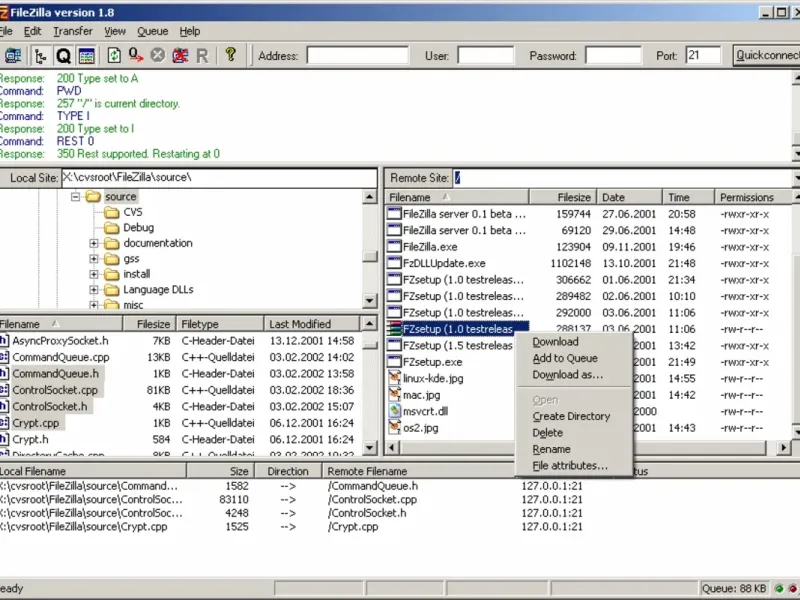
Task: Click the Reconnect (R) toolbar icon
Action: (202, 56)
